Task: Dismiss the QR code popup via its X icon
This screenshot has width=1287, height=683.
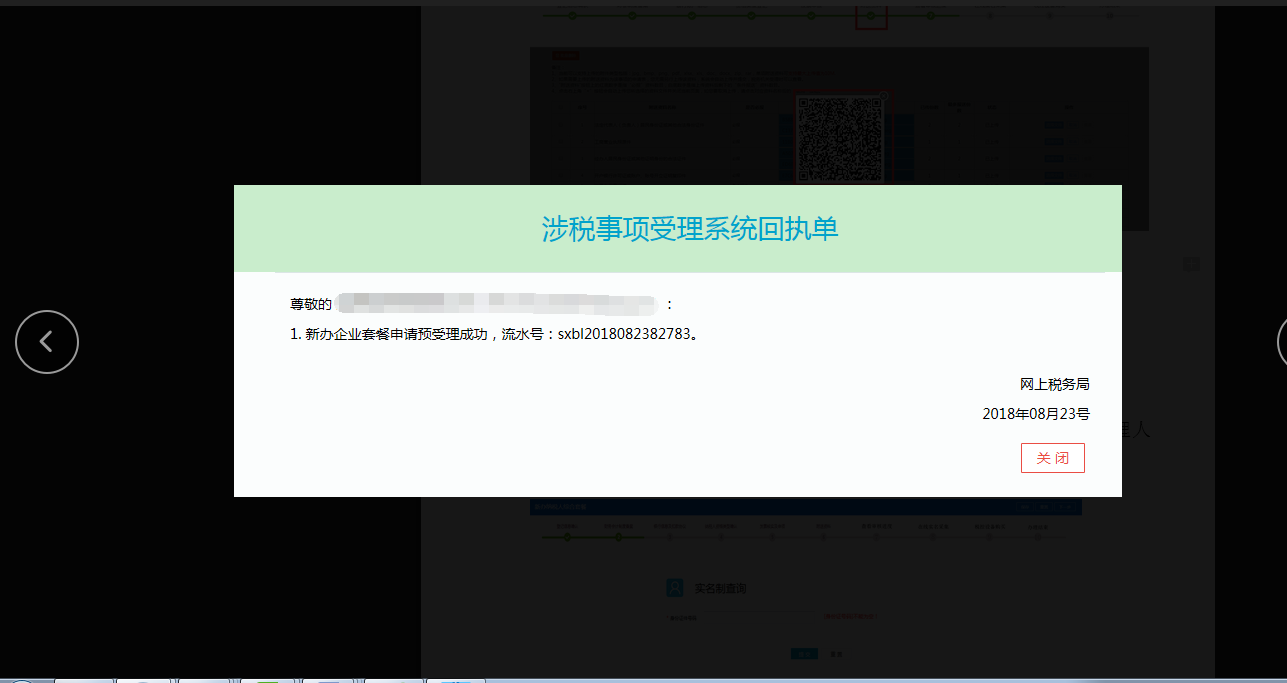Action: pos(884,96)
